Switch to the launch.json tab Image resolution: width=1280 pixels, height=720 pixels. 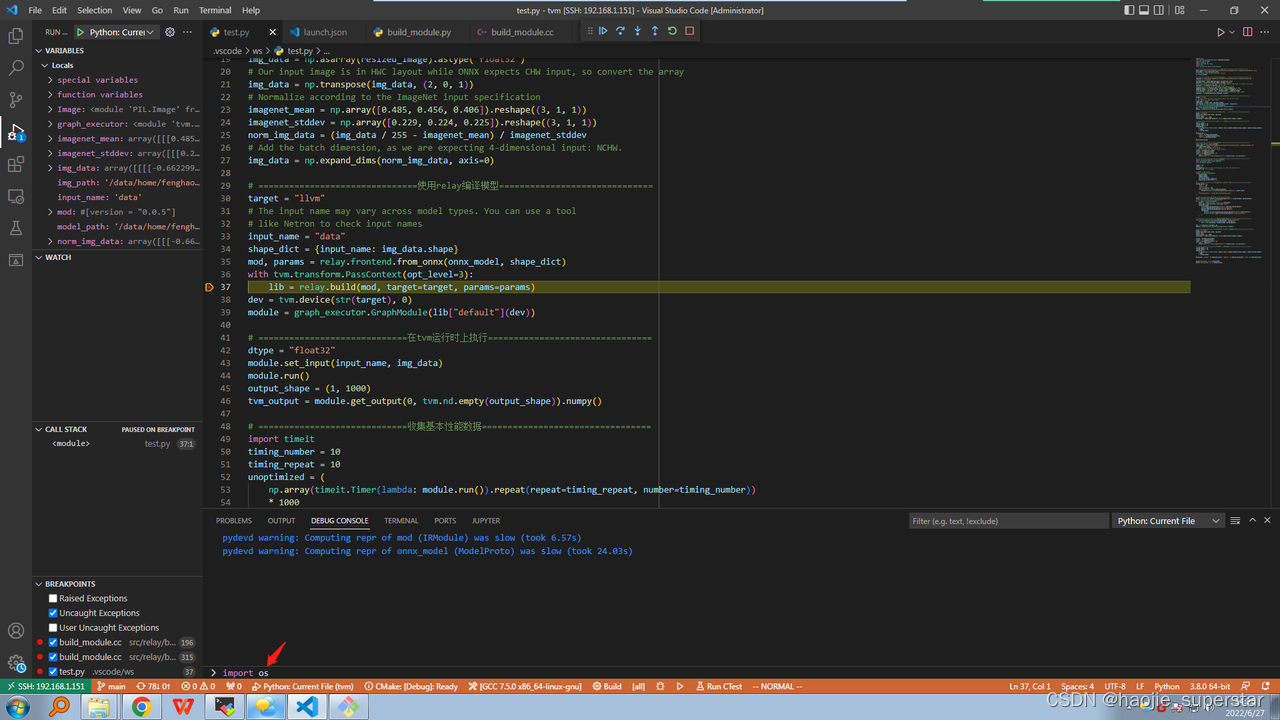[x=325, y=32]
